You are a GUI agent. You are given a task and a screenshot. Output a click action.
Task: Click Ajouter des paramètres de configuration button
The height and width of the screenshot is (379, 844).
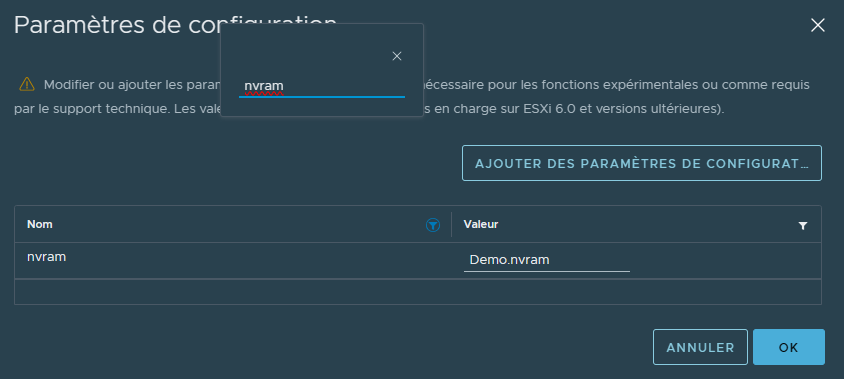click(x=642, y=163)
